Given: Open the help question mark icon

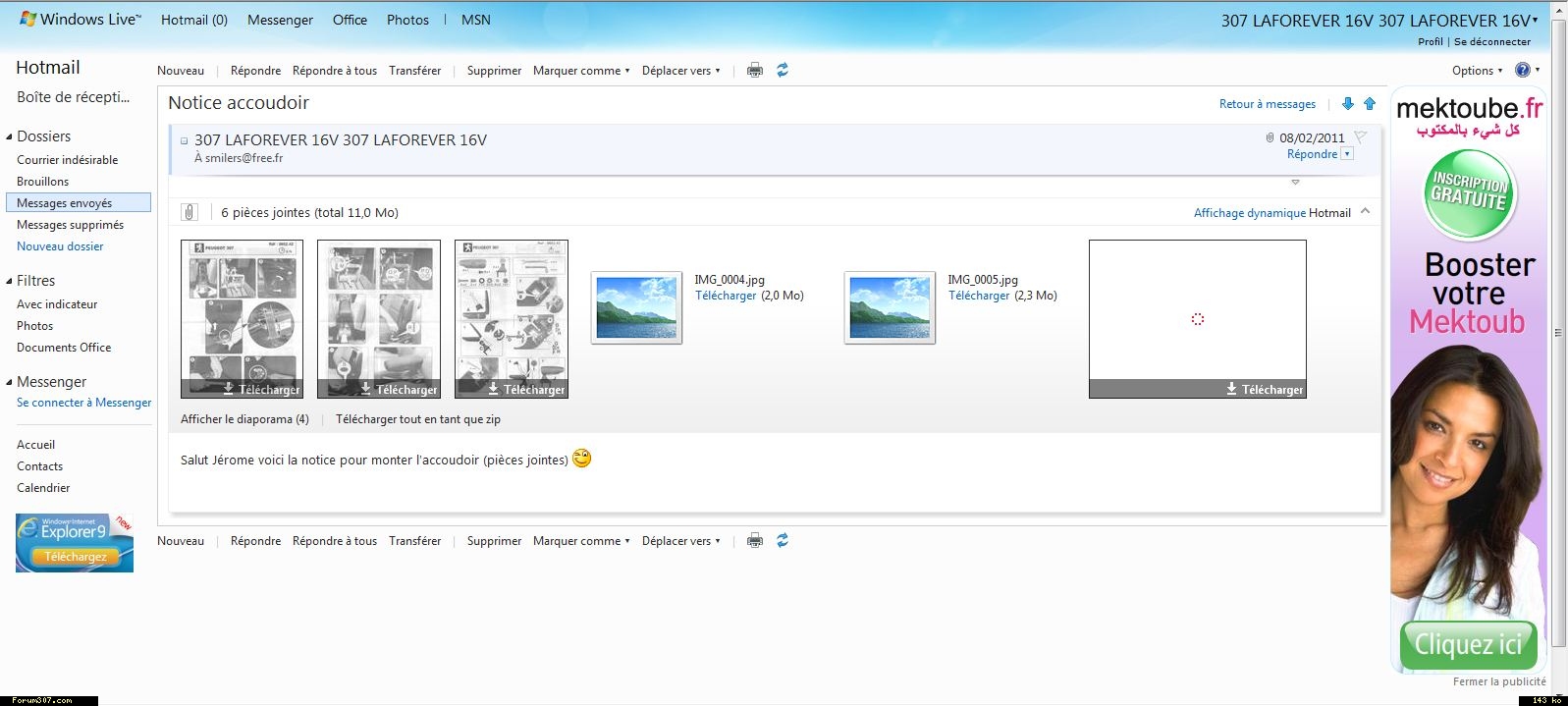Looking at the screenshot, I should [x=1522, y=71].
